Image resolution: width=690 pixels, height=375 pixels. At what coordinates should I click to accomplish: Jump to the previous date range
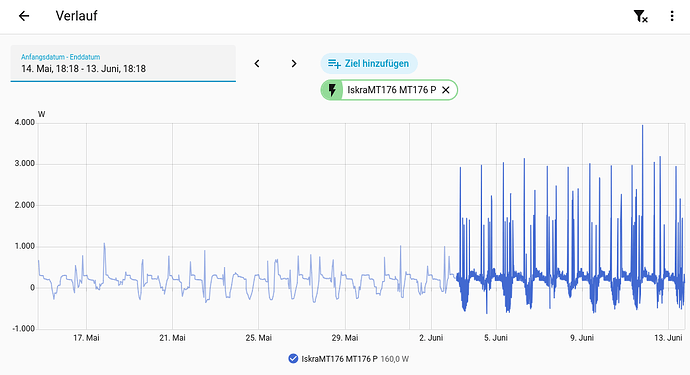[257, 63]
